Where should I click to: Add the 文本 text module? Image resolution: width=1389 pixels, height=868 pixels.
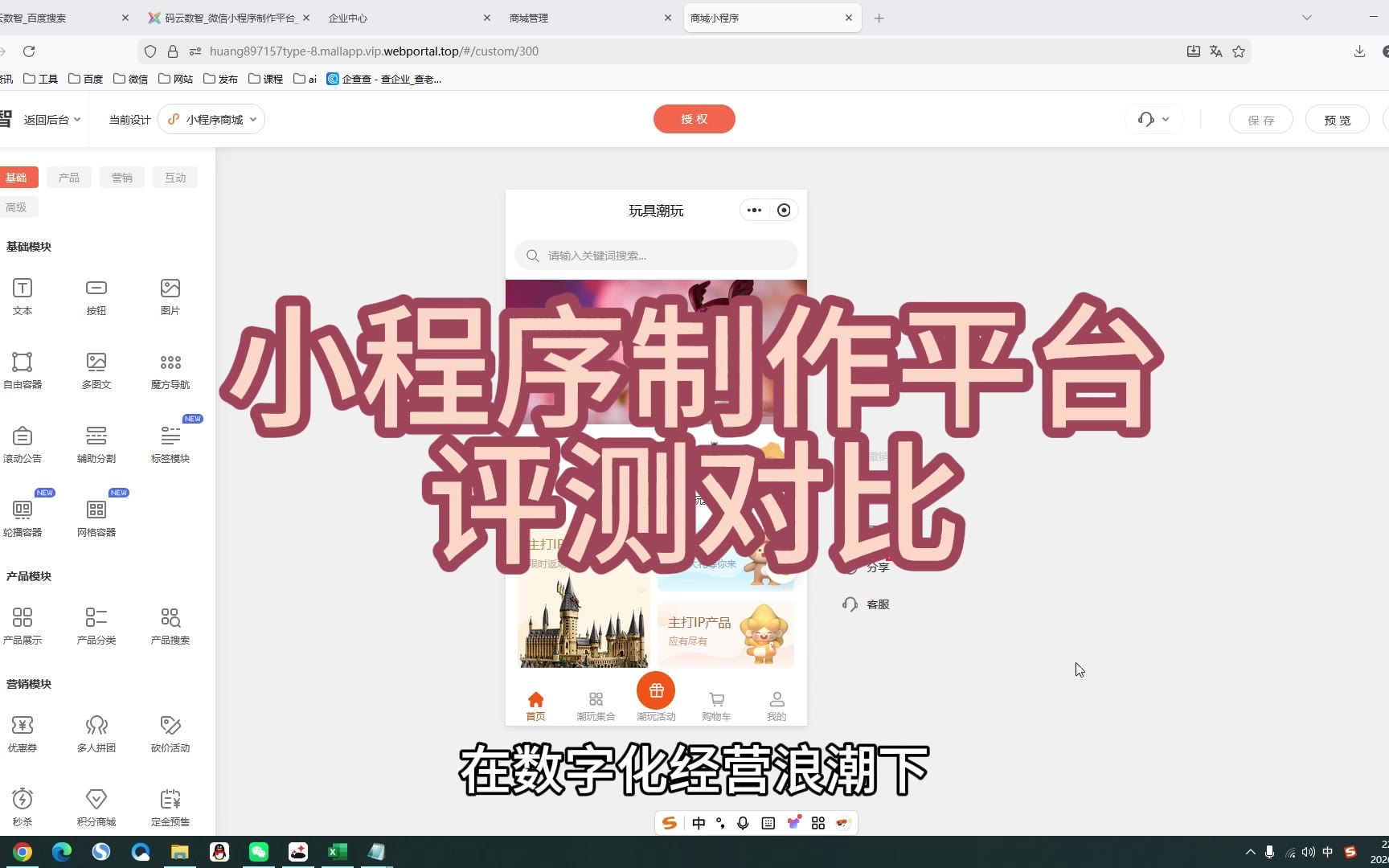coord(23,296)
